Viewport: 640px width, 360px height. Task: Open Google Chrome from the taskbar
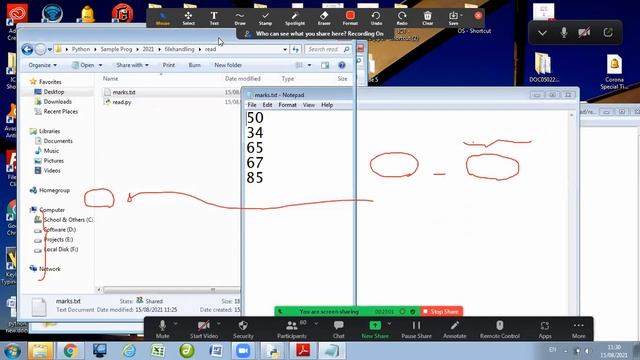click(x=70, y=351)
